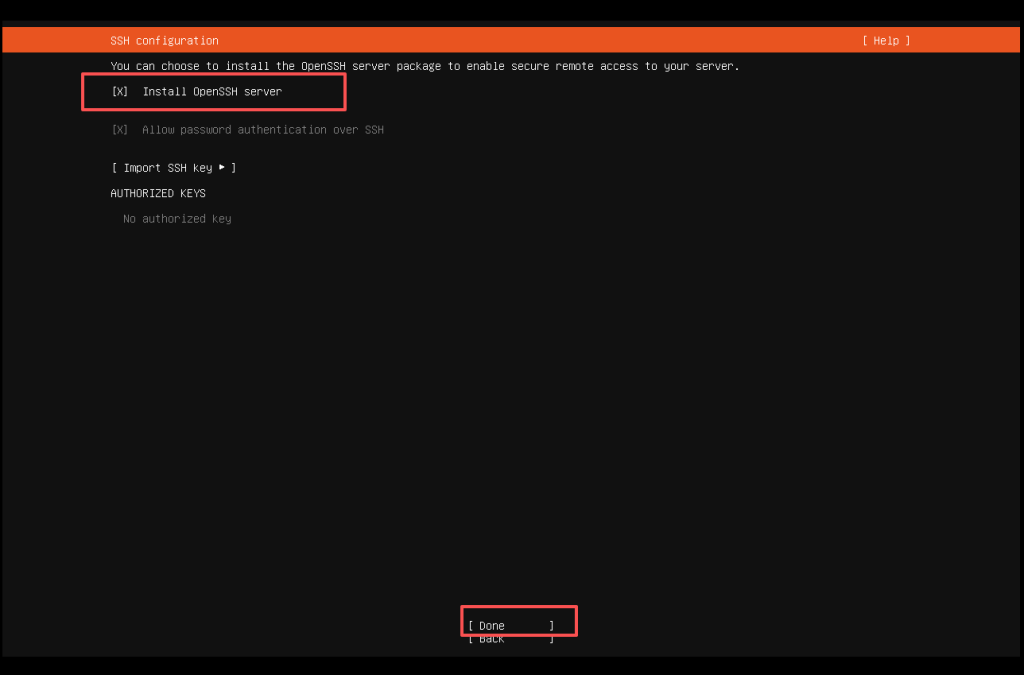Click the chevron next to Import SSH key
Viewport: 1024px width, 675px height.
(222, 167)
